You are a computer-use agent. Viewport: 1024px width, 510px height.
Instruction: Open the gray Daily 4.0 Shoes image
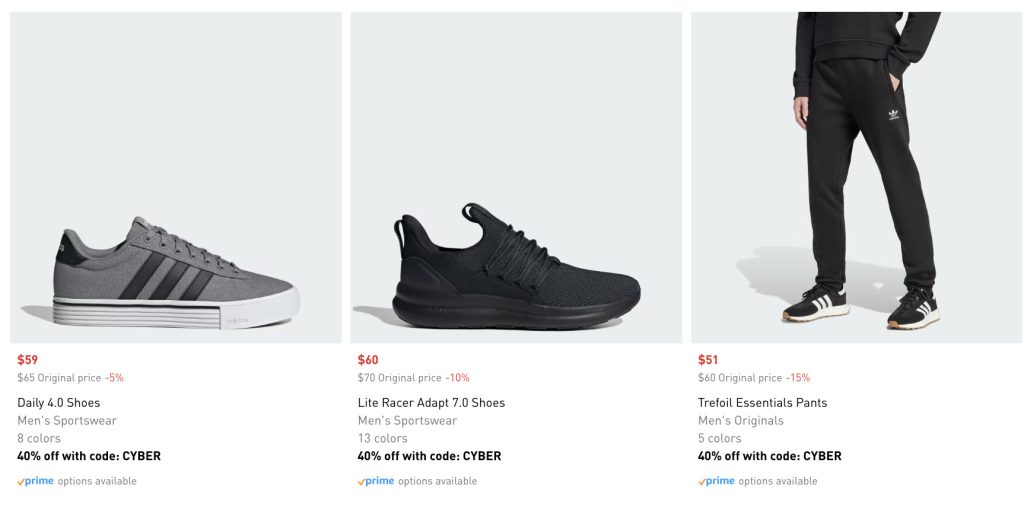click(x=176, y=178)
